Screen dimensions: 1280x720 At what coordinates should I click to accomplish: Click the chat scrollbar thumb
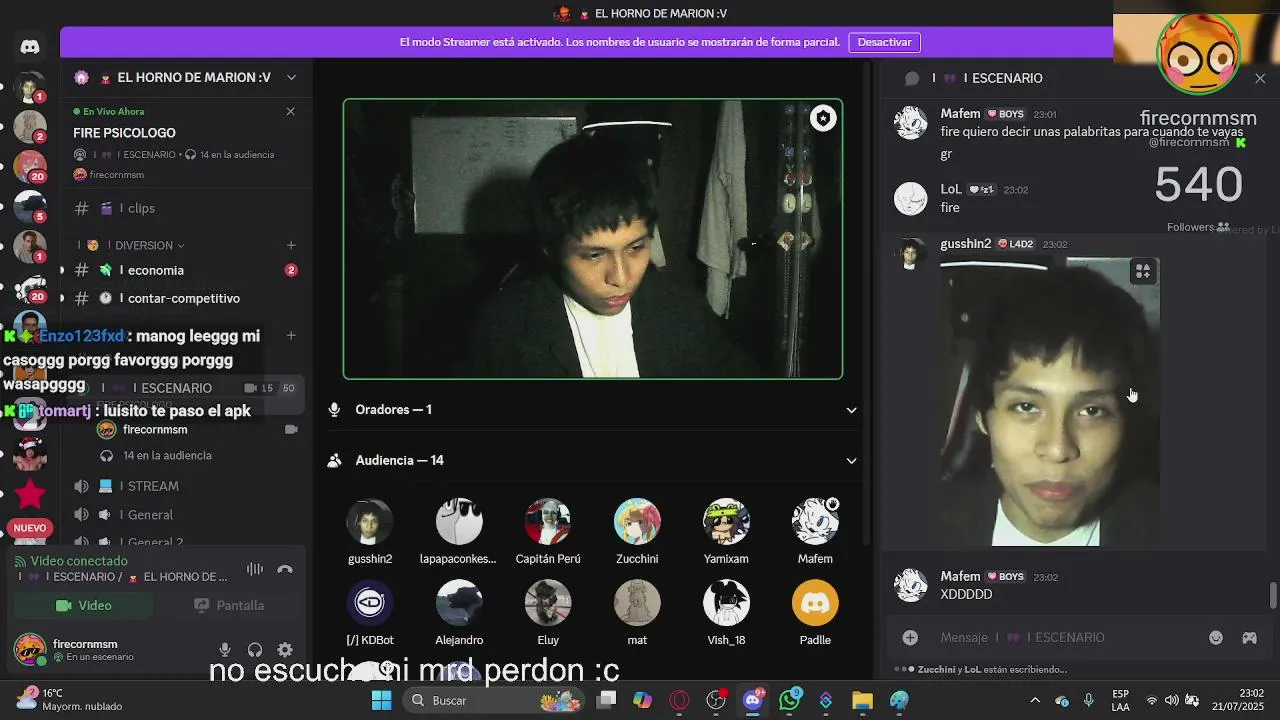(1273, 595)
